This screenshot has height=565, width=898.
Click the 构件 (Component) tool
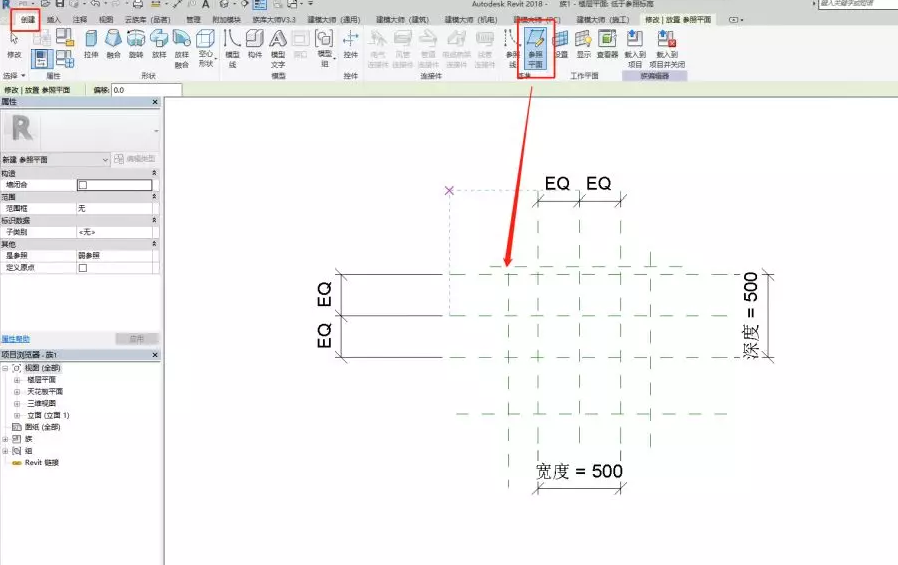(x=255, y=44)
